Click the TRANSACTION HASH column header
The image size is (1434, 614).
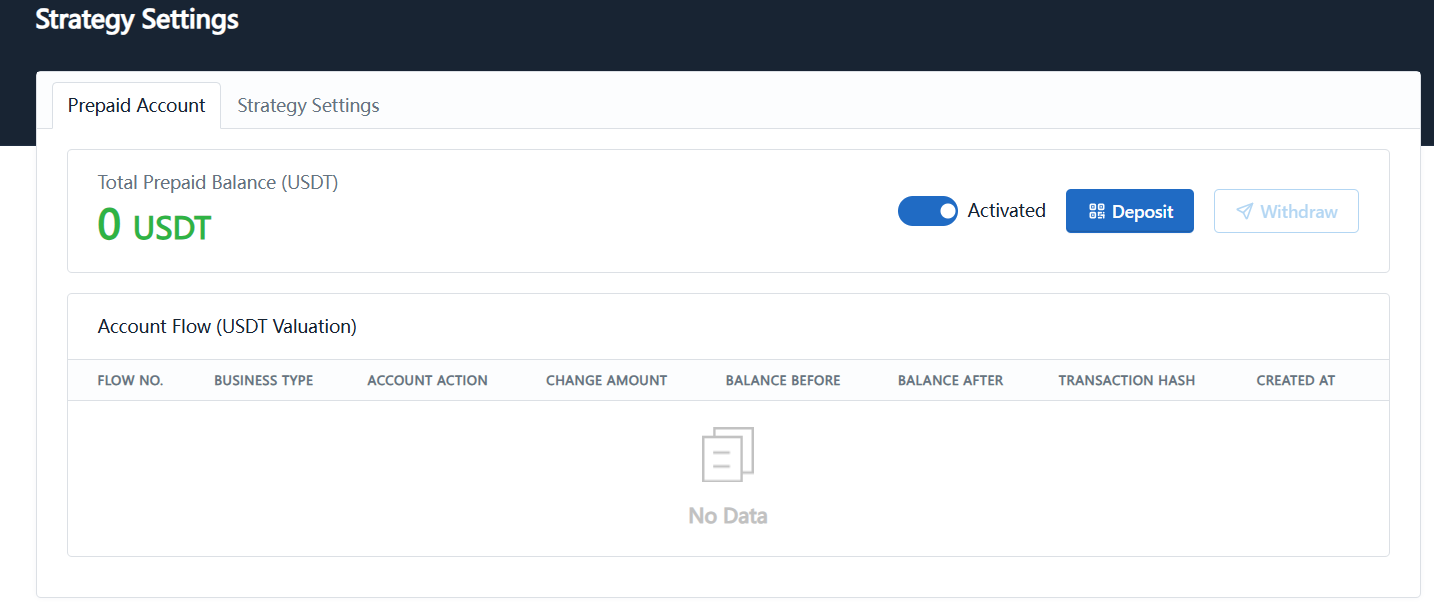coord(1127,380)
